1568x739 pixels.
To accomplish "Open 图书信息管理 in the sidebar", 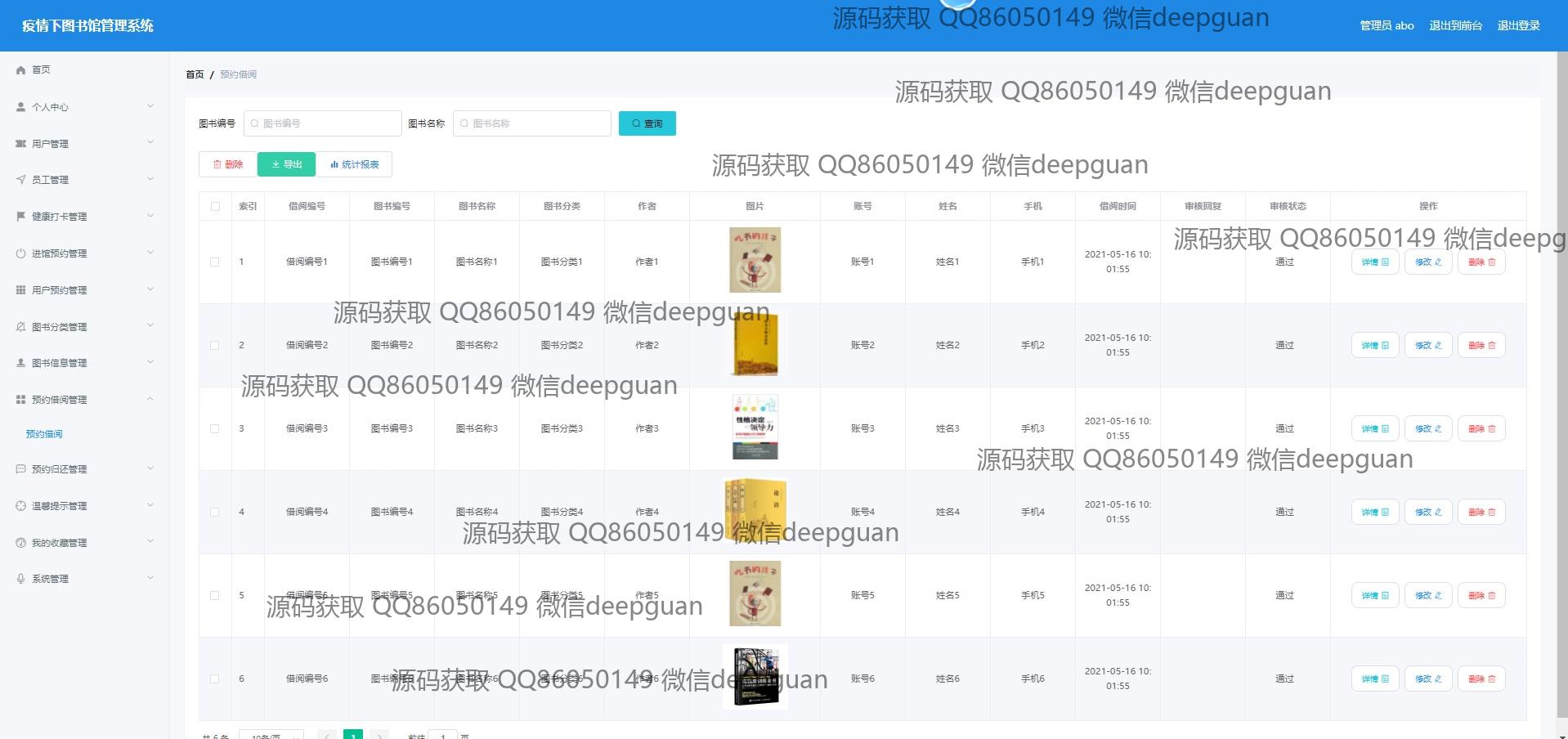I will point(59,363).
